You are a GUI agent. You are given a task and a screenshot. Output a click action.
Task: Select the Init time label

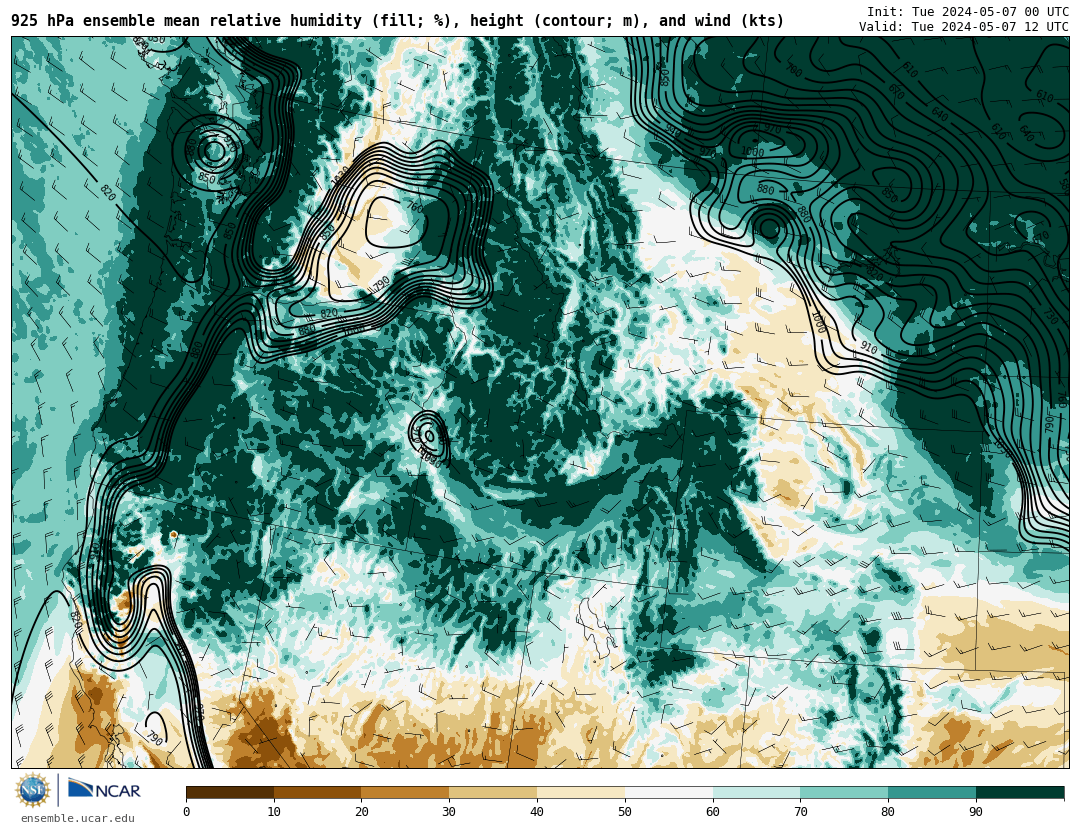(968, 12)
